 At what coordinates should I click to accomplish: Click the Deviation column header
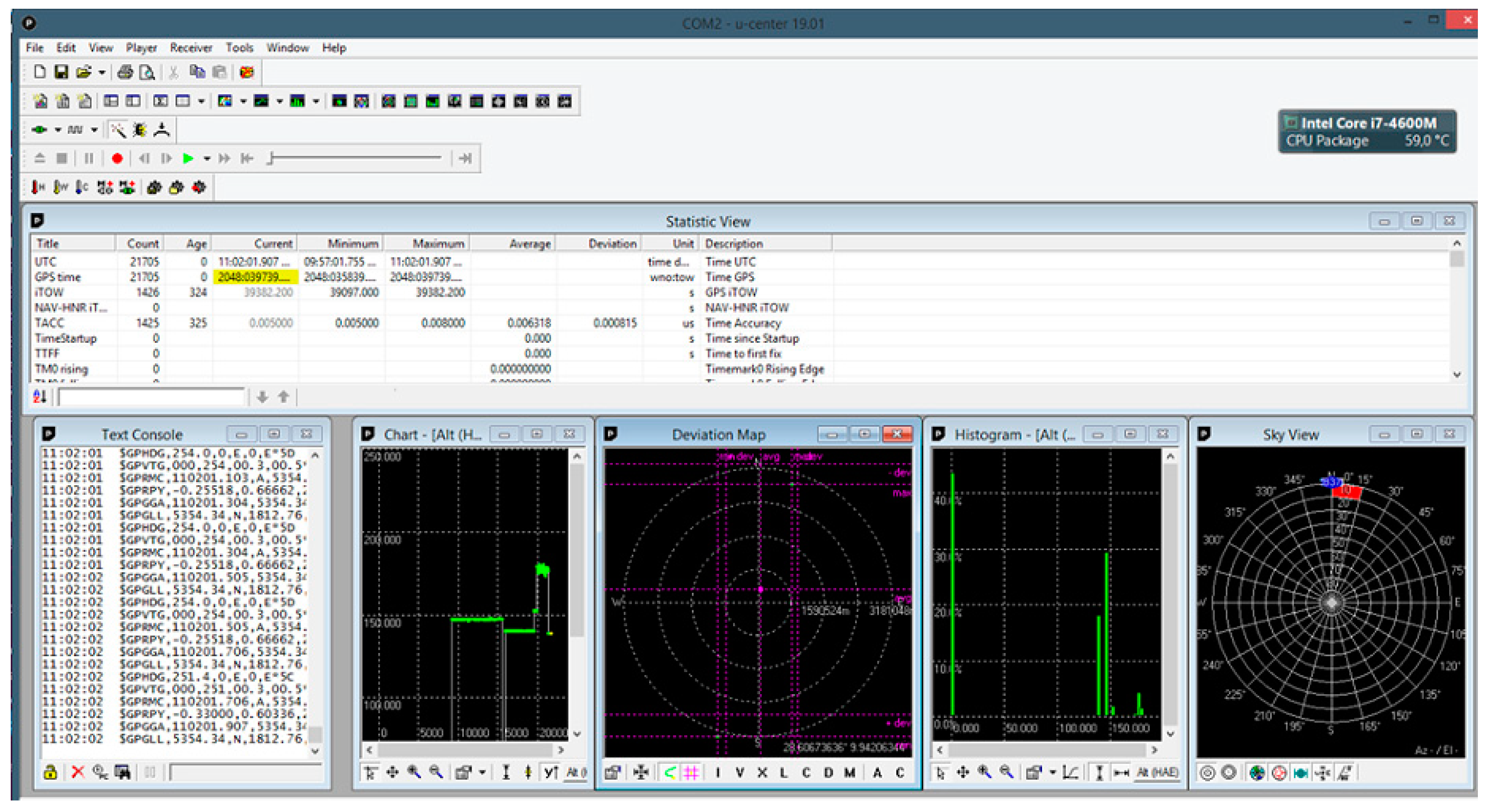point(599,244)
